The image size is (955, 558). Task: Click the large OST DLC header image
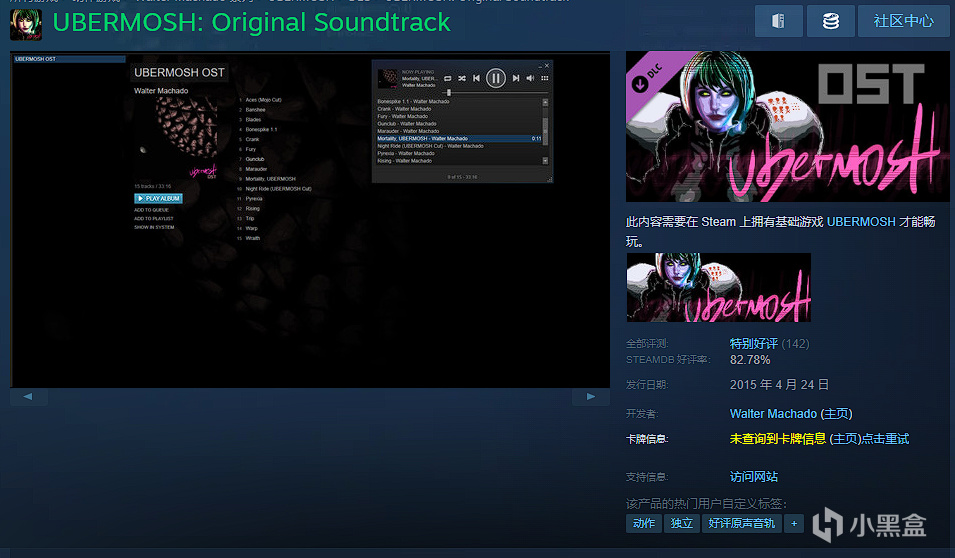[788, 126]
